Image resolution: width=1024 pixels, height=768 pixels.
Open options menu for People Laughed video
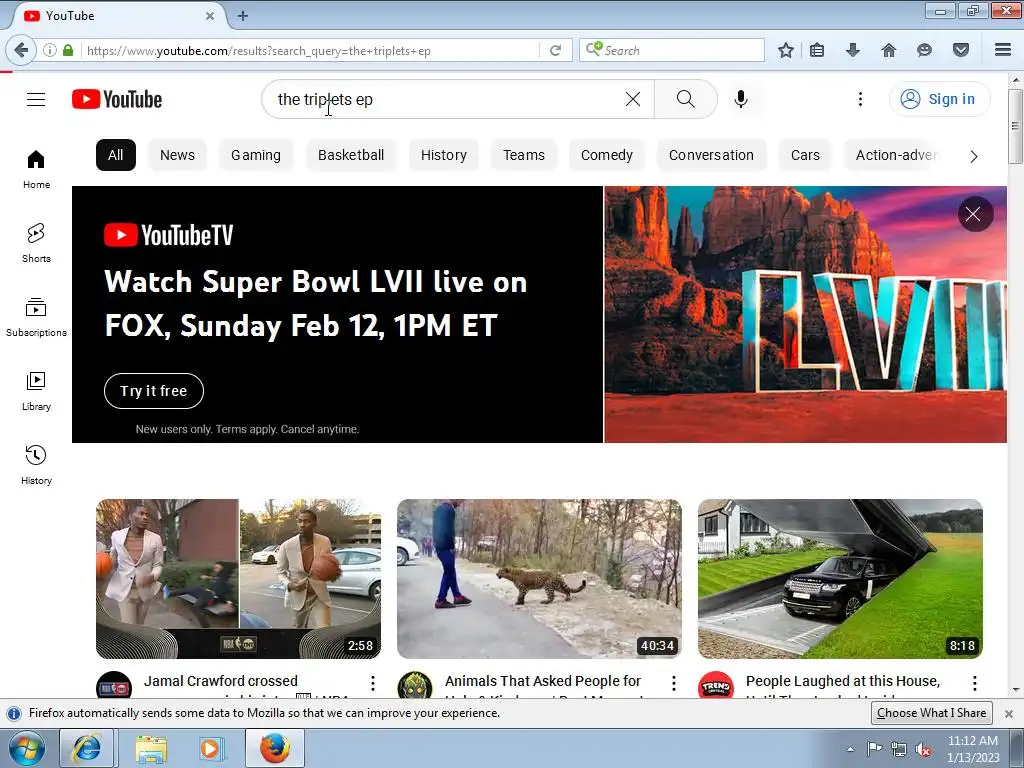975,683
